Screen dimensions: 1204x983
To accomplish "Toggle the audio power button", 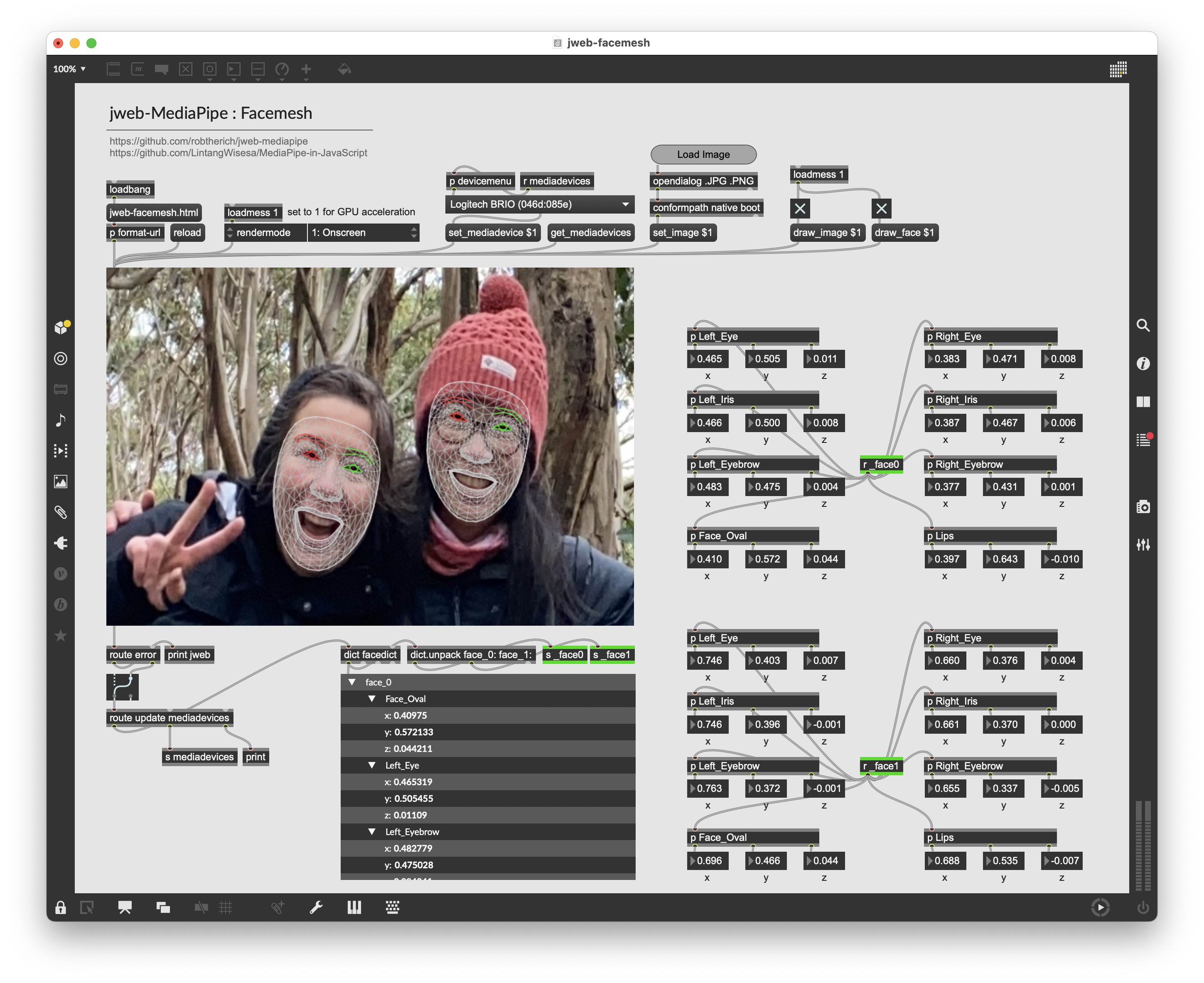I will coord(1143,908).
